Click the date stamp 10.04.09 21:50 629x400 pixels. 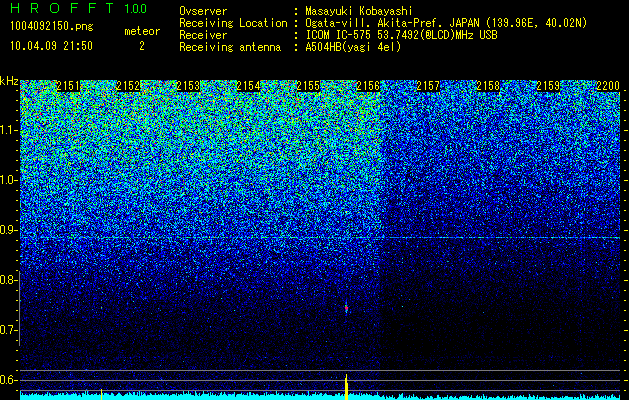pyautogui.click(x=51, y=46)
